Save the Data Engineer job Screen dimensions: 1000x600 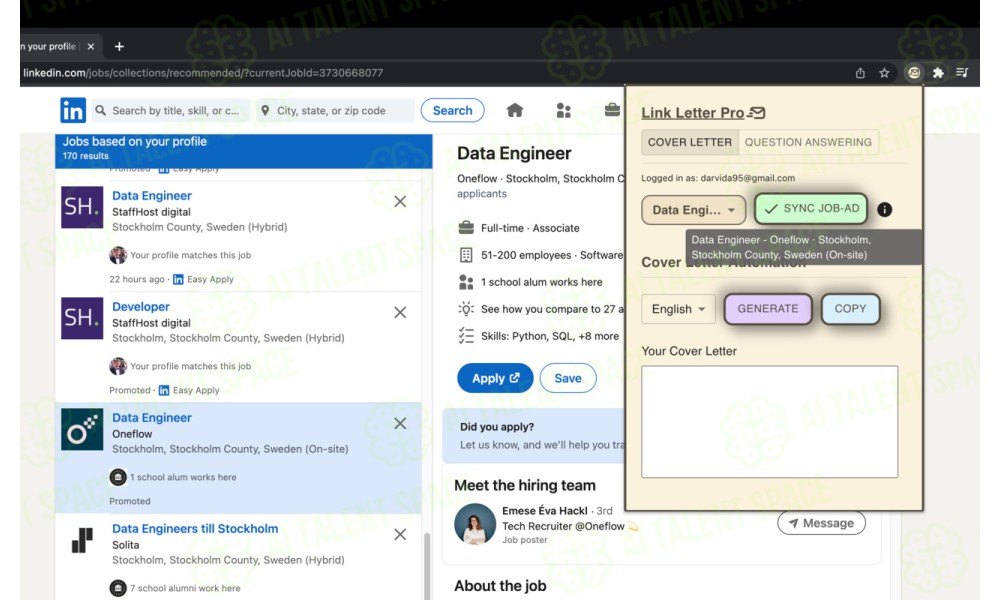point(568,378)
